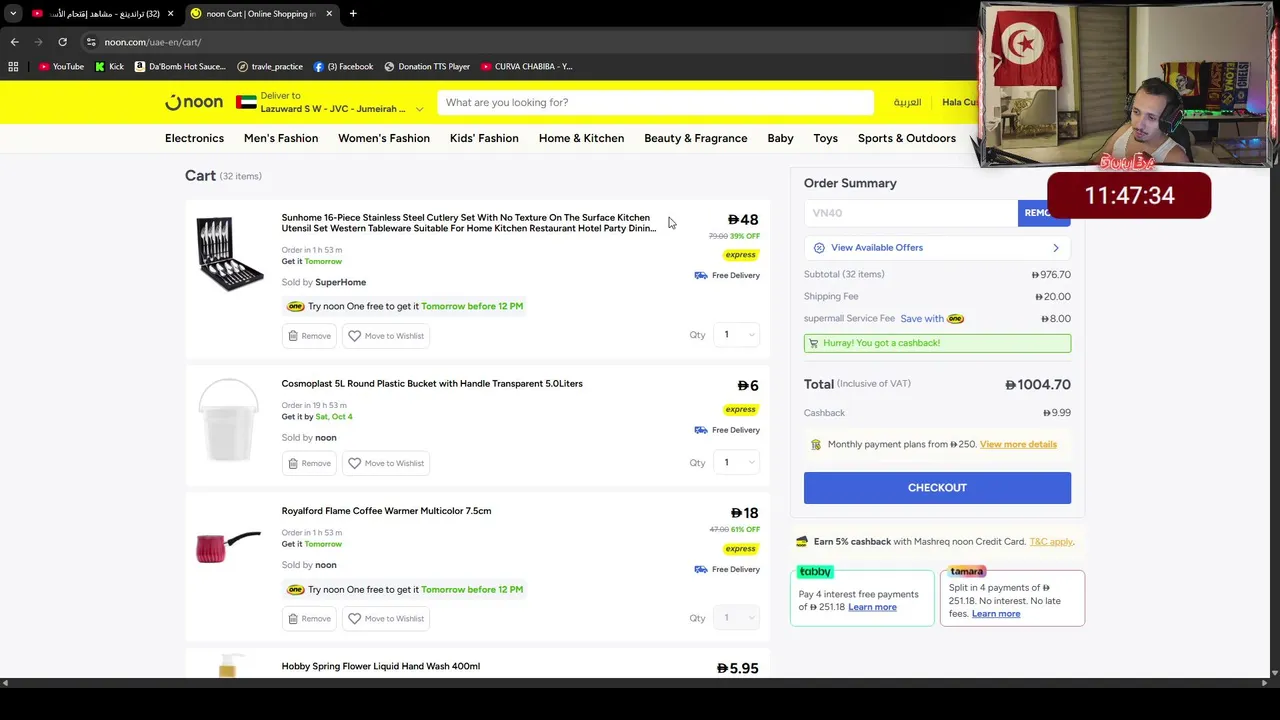
Task: Open Qty dropdown for Cosmoplast bucket
Action: click(x=737, y=462)
